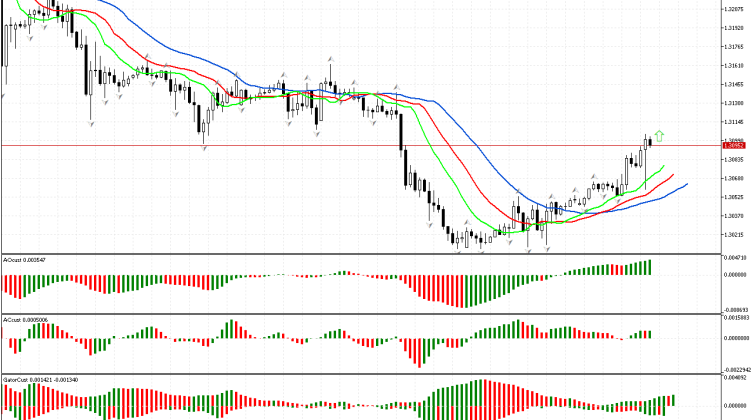
Task: Click the horizontal current price line
Action: click(300, 145)
